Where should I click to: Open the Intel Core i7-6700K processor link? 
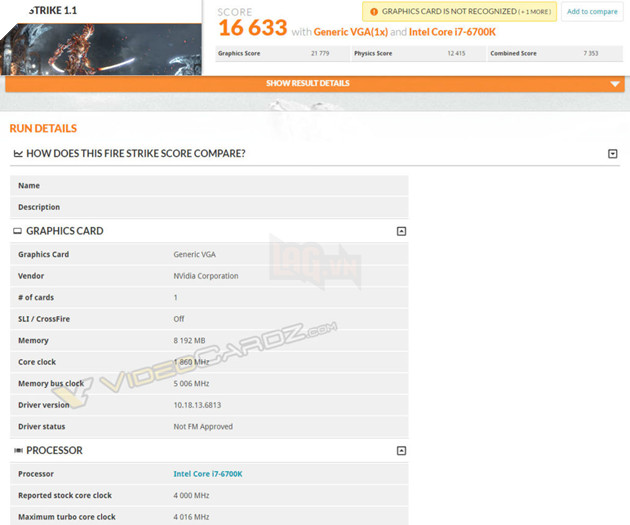[x=208, y=474]
